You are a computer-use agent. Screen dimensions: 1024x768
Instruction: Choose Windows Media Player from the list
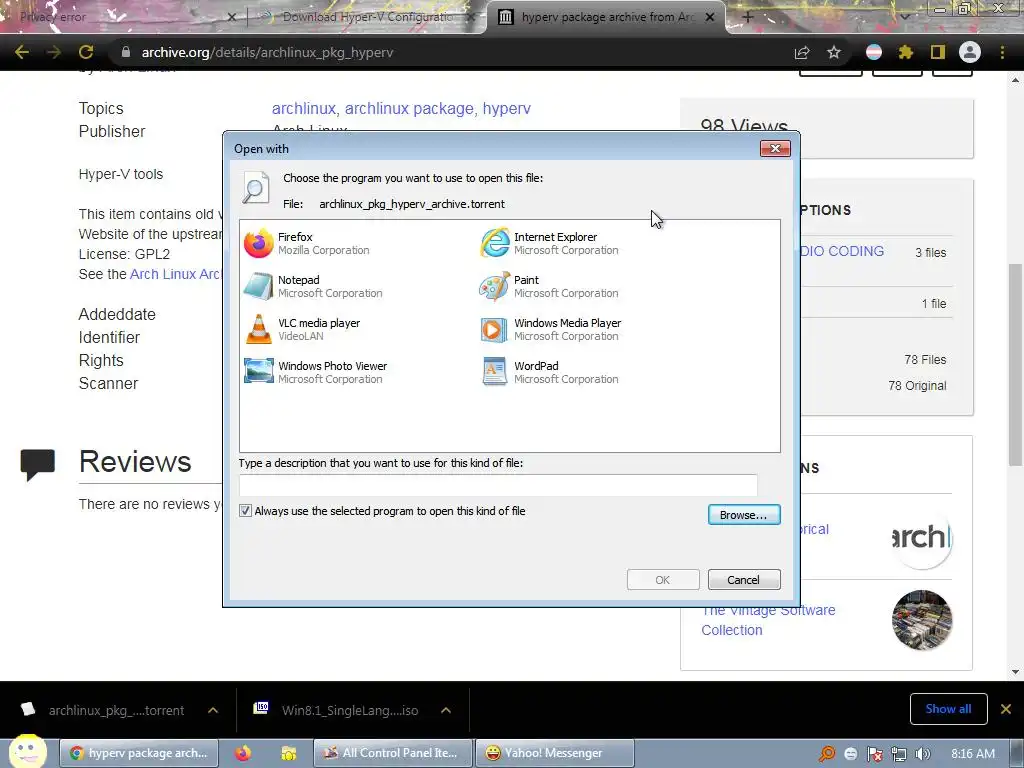(x=551, y=329)
